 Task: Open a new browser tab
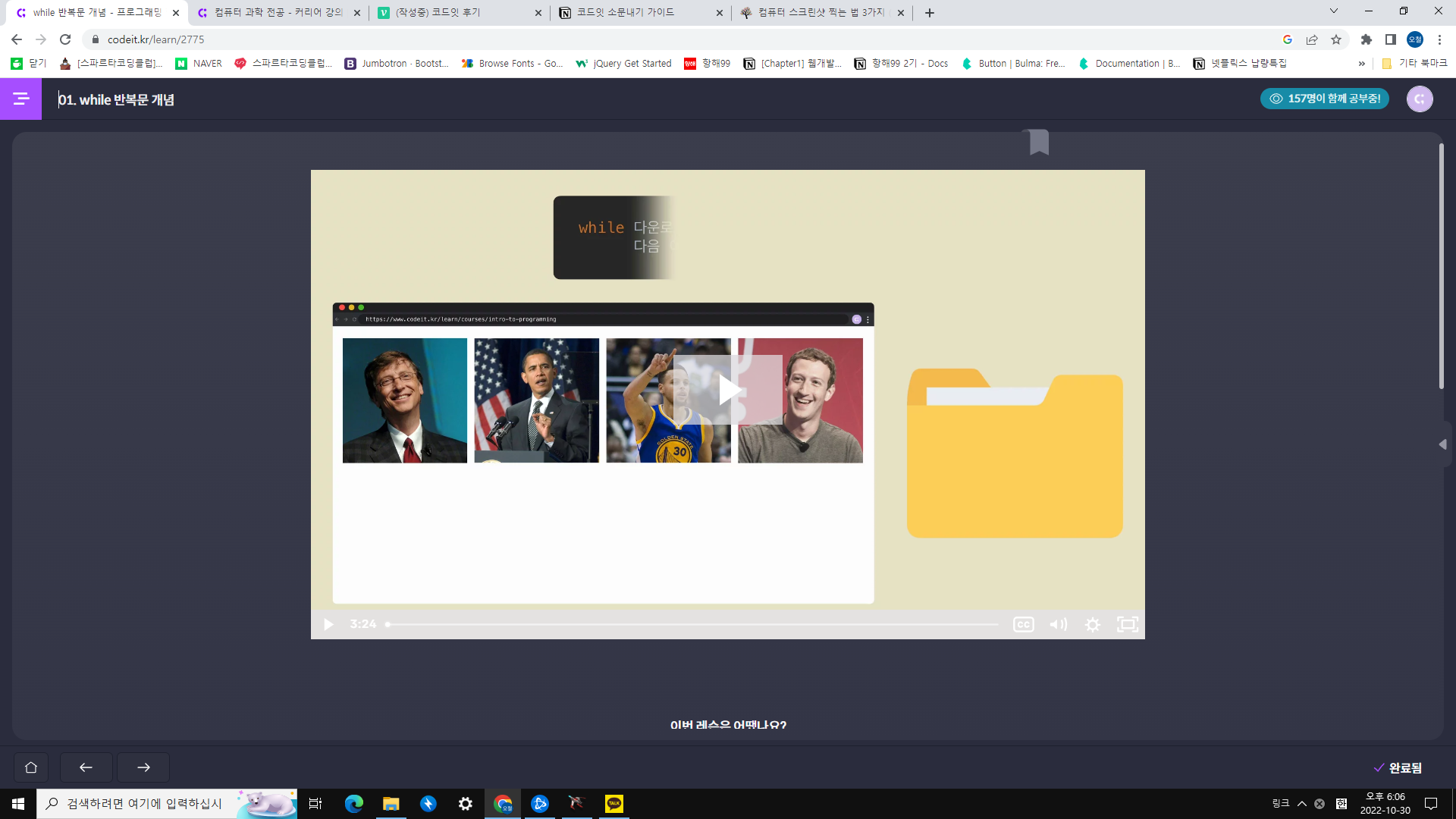point(930,13)
